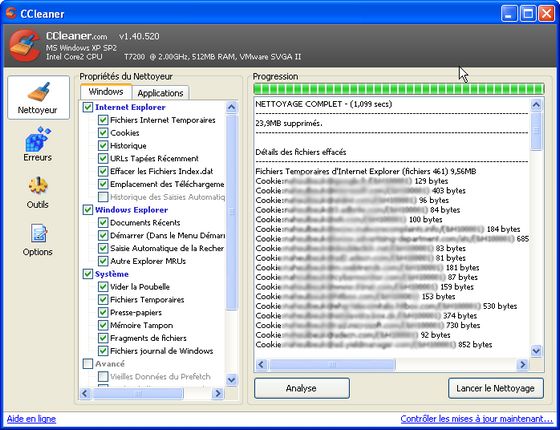Click the results pane vertical scrollbar thumb
The width and height of the screenshot is (560, 430).
[536, 131]
